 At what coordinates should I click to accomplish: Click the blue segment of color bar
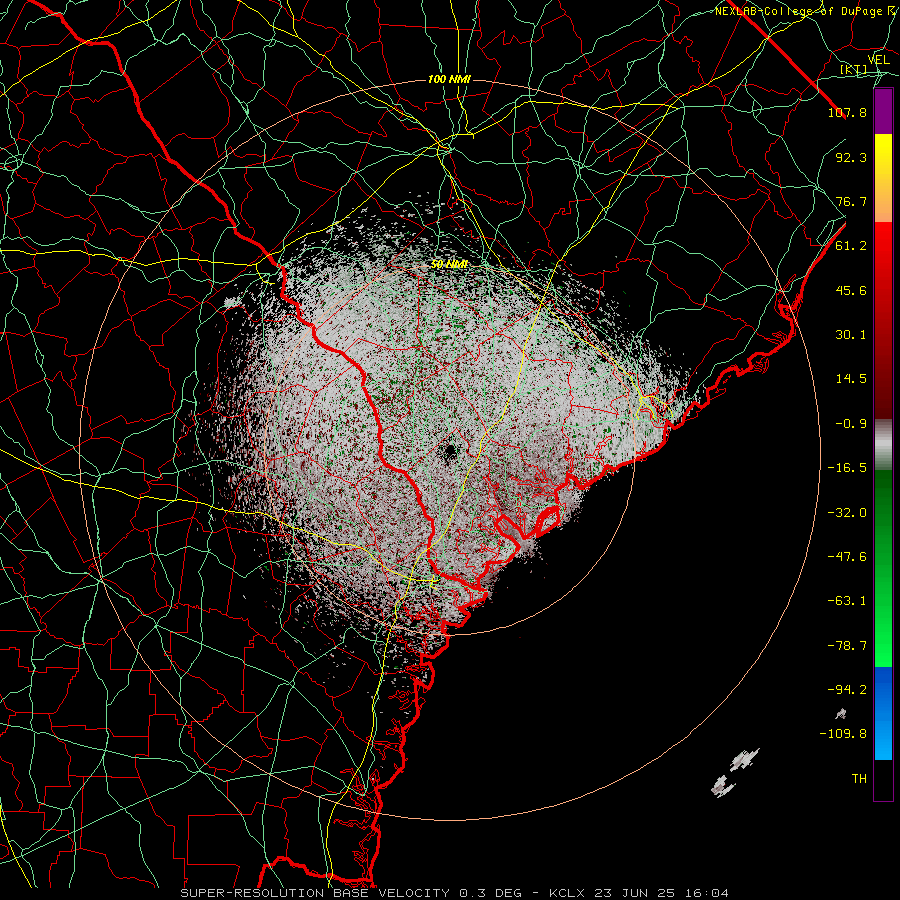883,713
